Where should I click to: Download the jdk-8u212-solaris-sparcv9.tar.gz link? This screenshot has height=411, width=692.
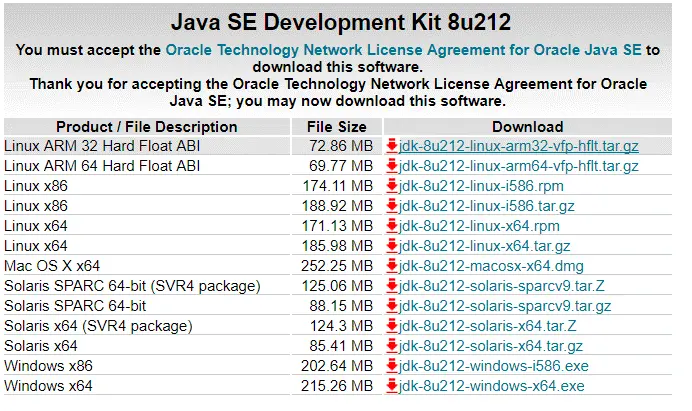505,306
